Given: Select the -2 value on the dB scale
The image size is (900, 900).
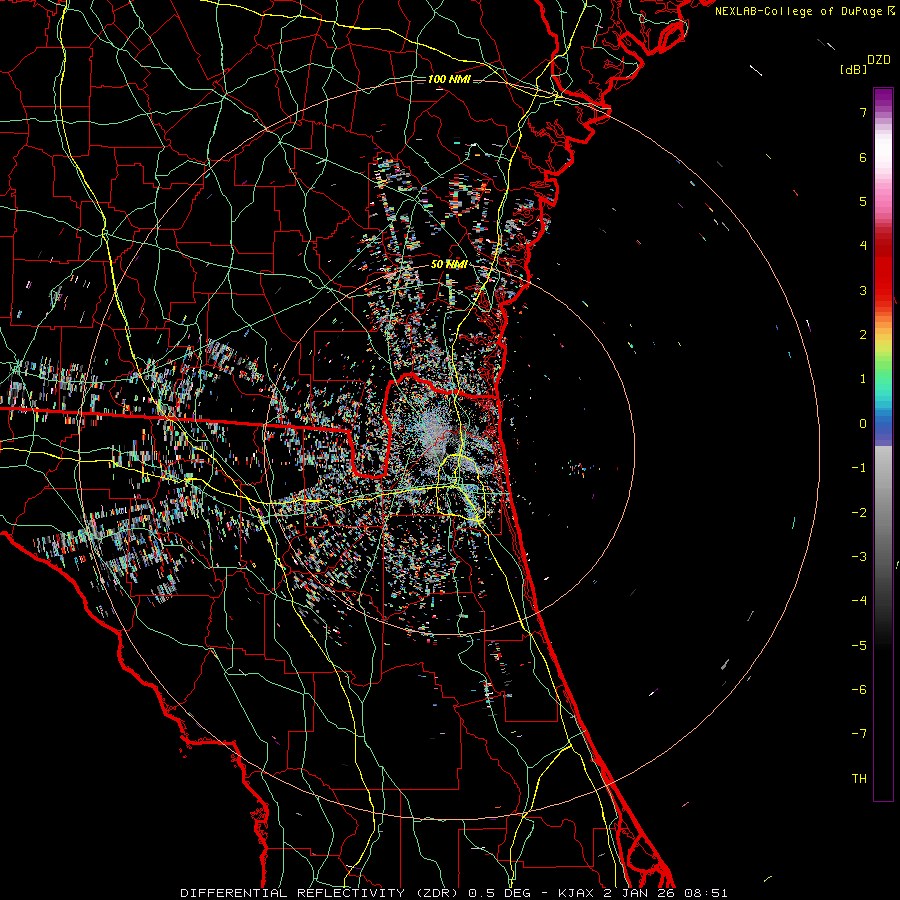Looking at the screenshot, I should click(x=859, y=512).
